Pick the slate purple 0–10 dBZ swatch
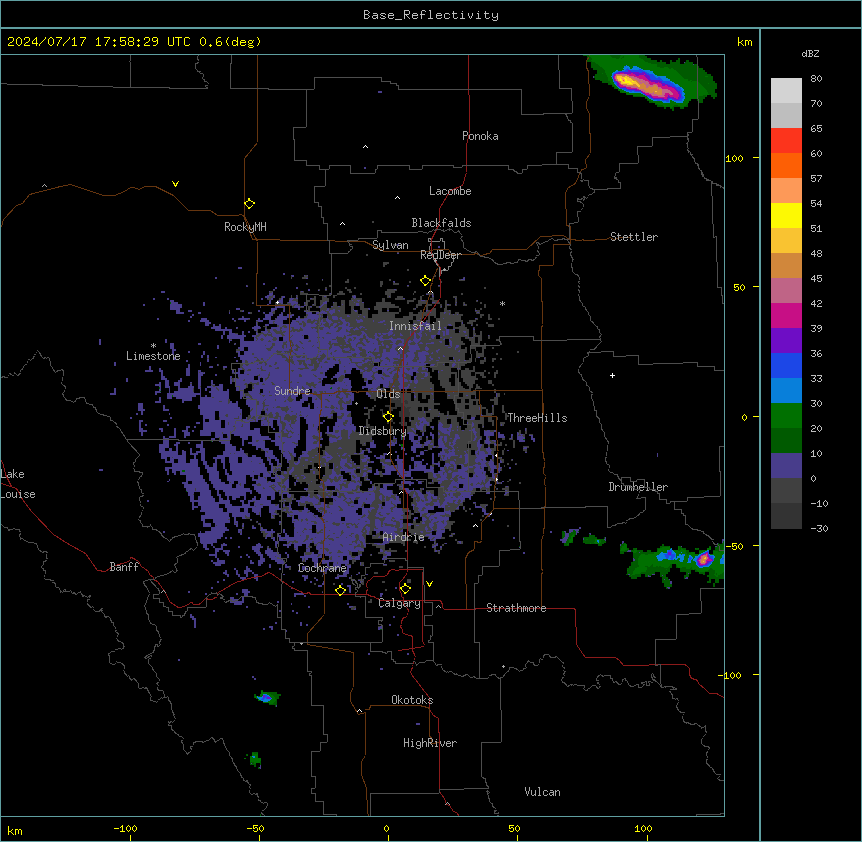 click(786, 466)
